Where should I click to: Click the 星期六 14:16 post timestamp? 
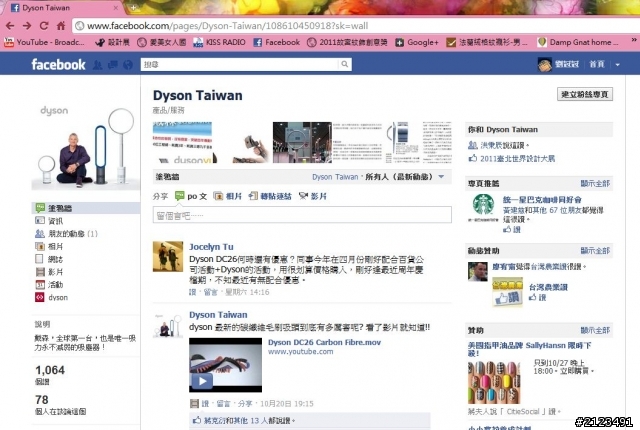247,292
